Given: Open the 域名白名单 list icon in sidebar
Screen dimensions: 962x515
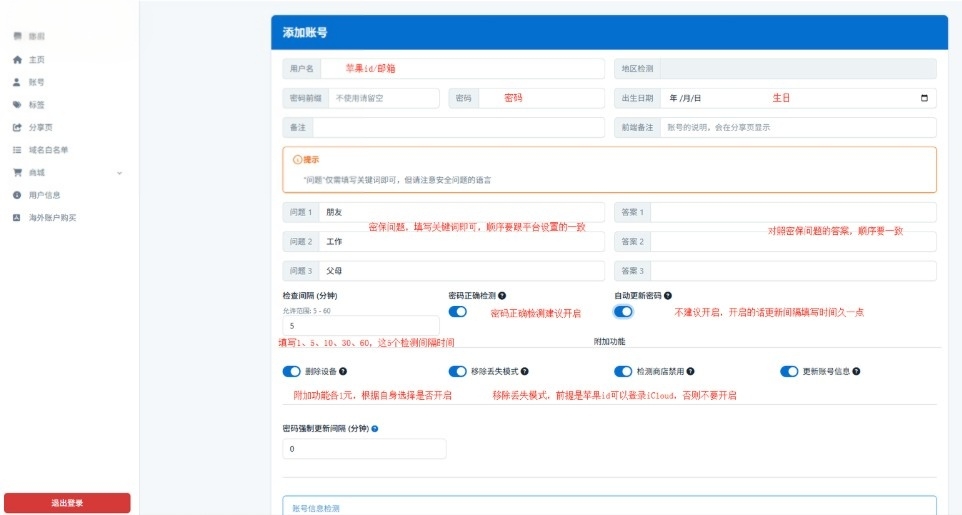Looking at the screenshot, I should point(17,150).
